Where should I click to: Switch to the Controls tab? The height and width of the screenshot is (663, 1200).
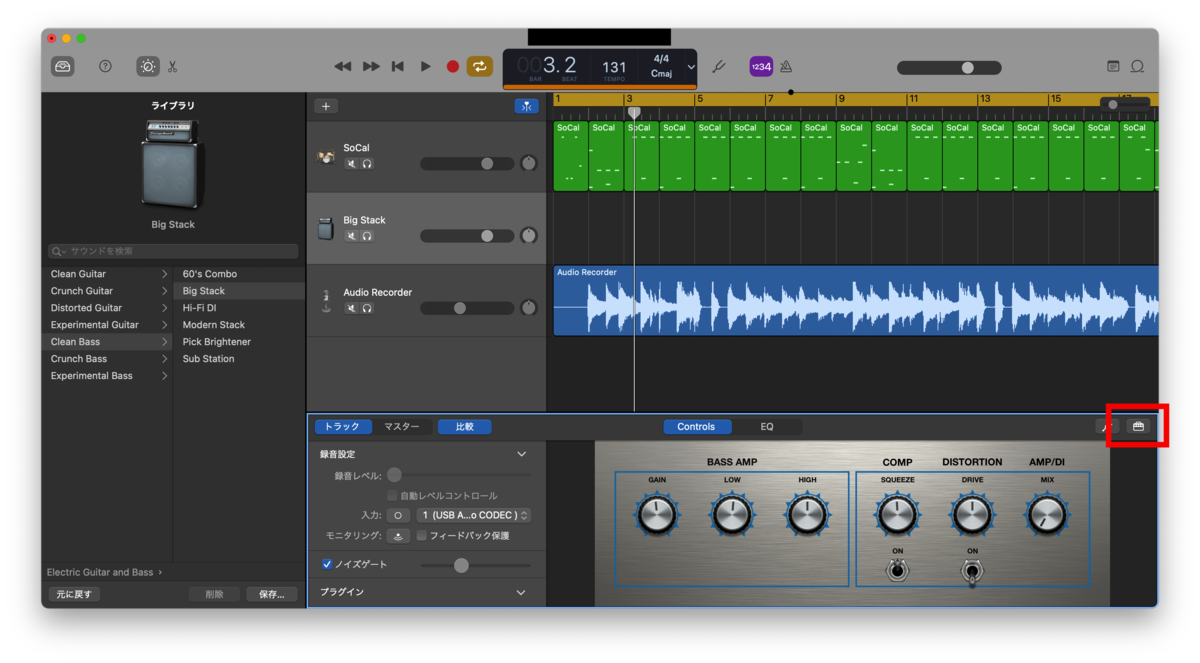pyautogui.click(x=696, y=427)
